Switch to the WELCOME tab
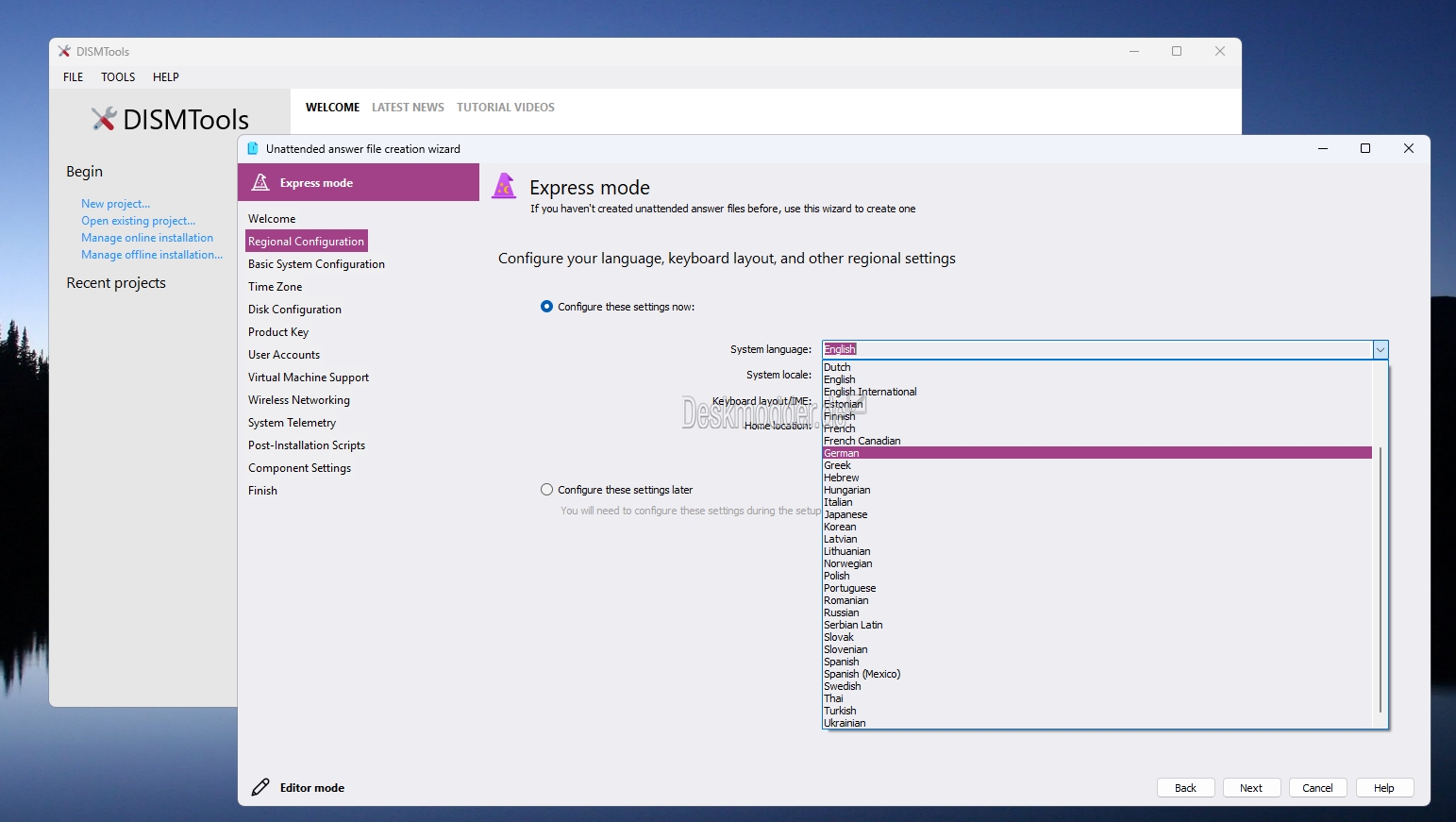The height and width of the screenshot is (822, 1456). (x=332, y=108)
